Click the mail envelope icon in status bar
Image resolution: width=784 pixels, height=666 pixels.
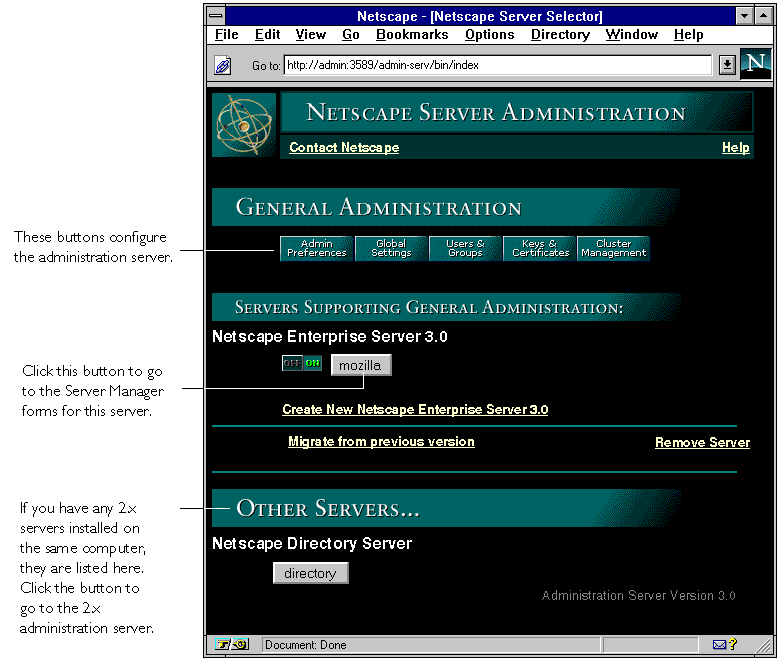pyautogui.click(x=720, y=644)
